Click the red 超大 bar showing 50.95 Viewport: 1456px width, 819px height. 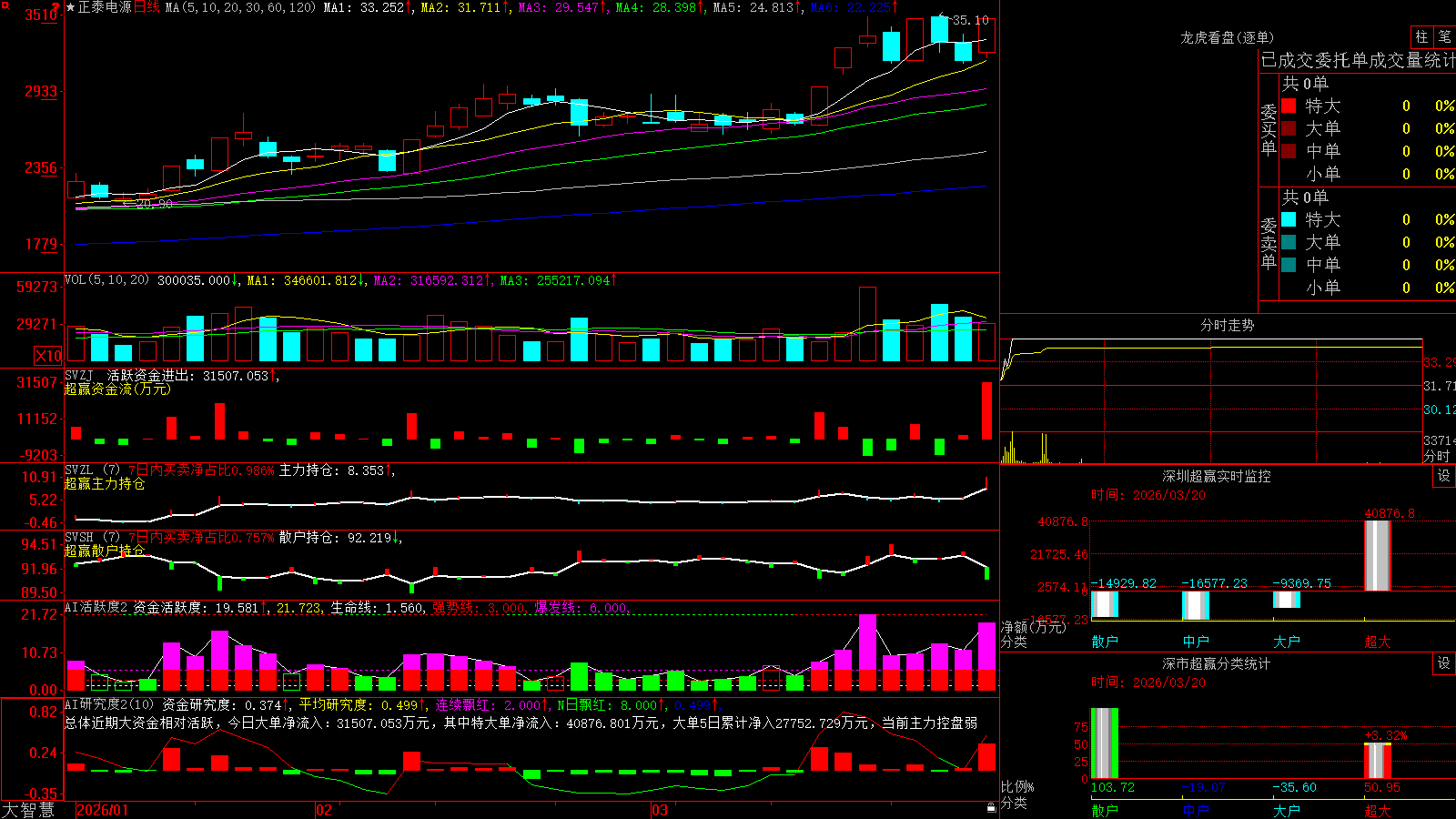(x=1378, y=761)
